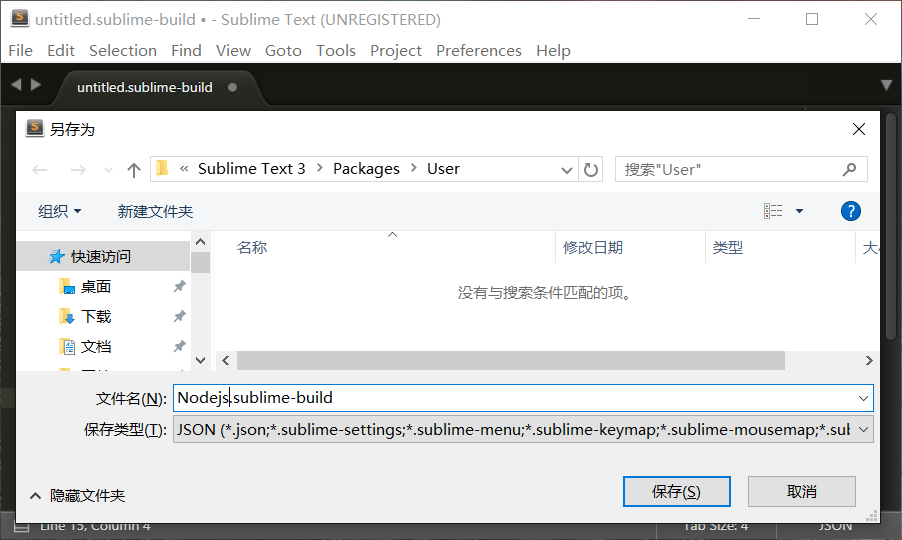Expand the address bar history dropdown
The image size is (902, 540).
coord(567,170)
